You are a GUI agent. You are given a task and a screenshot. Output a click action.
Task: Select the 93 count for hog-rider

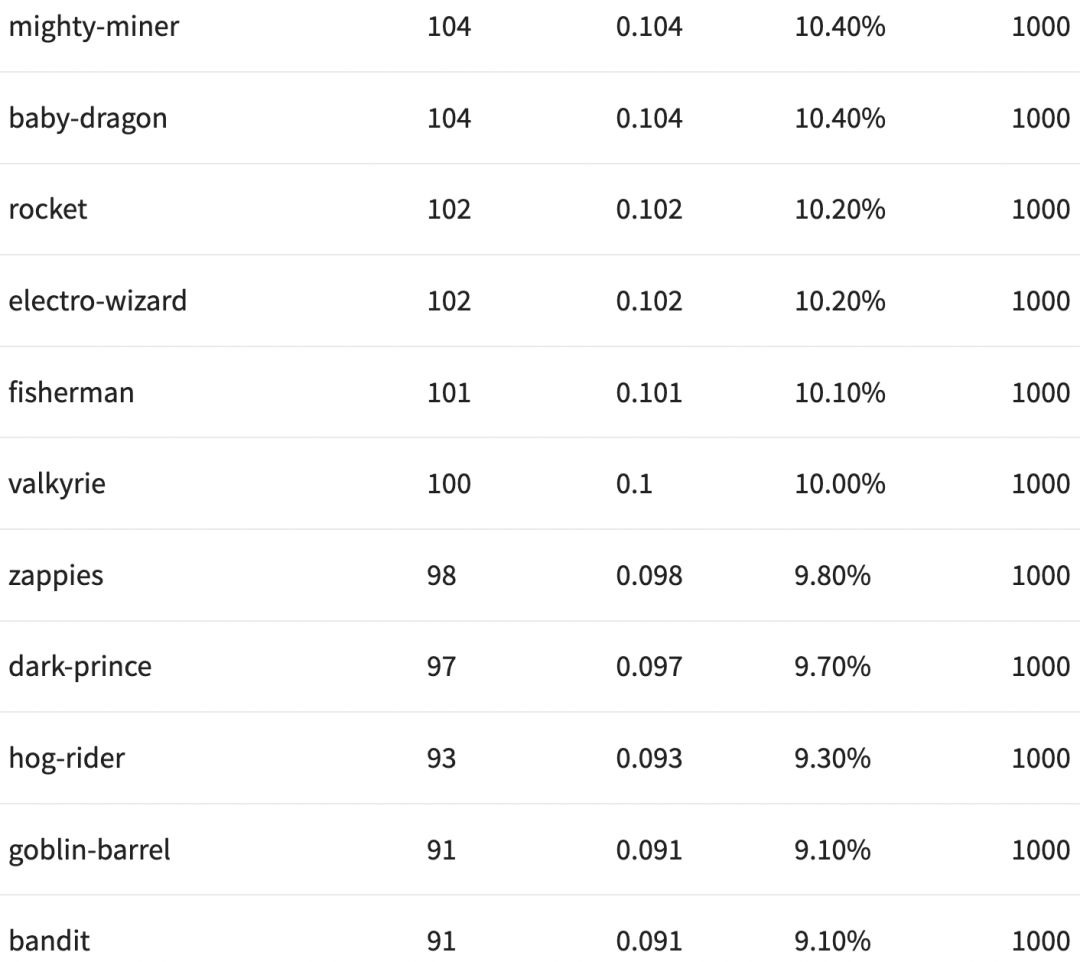click(441, 758)
